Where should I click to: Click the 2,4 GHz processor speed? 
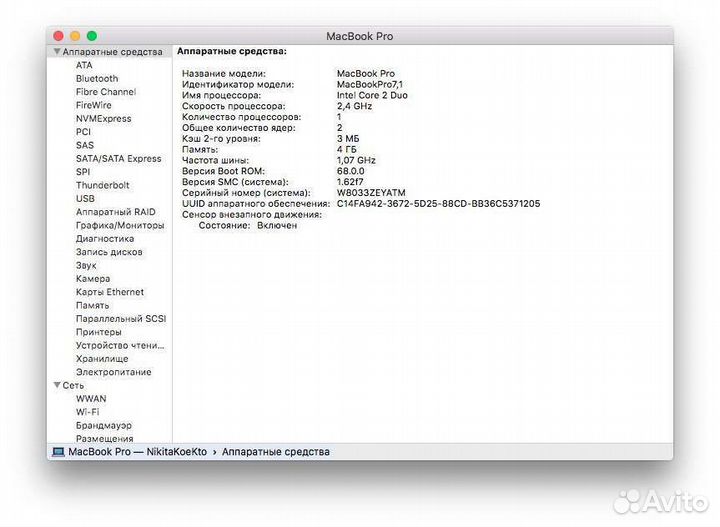pyautogui.click(x=354, y=106)
